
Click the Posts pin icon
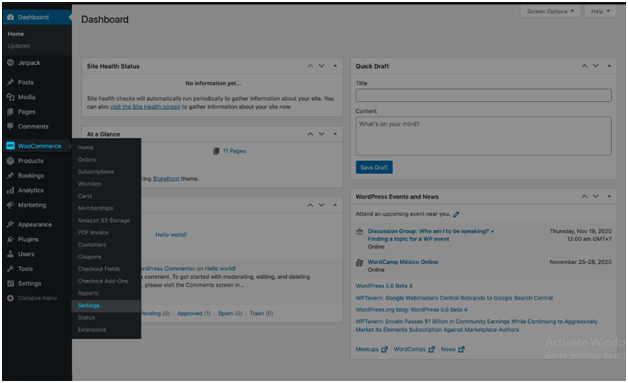(x=10, y=82)
